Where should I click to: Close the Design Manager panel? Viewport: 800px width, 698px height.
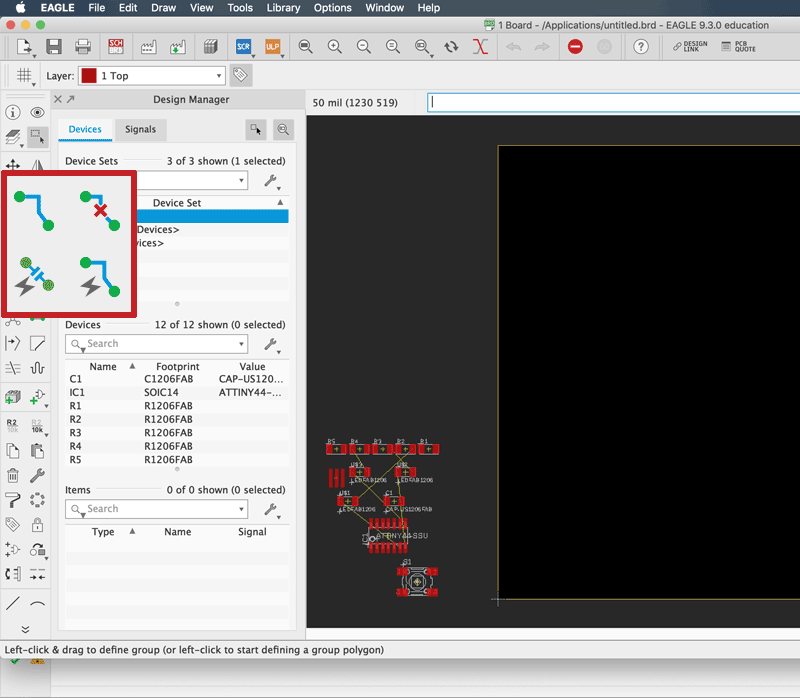click(x=58, y=99)
